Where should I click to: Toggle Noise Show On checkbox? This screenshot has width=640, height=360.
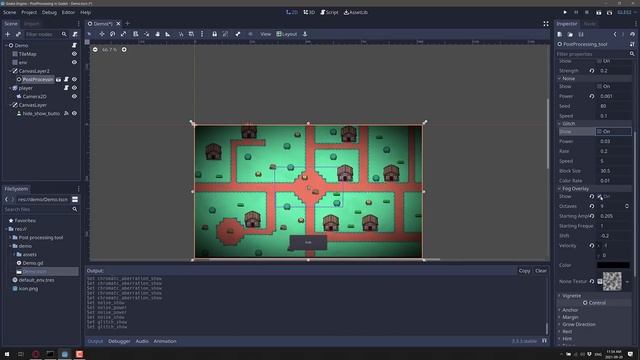click(599, 87)
